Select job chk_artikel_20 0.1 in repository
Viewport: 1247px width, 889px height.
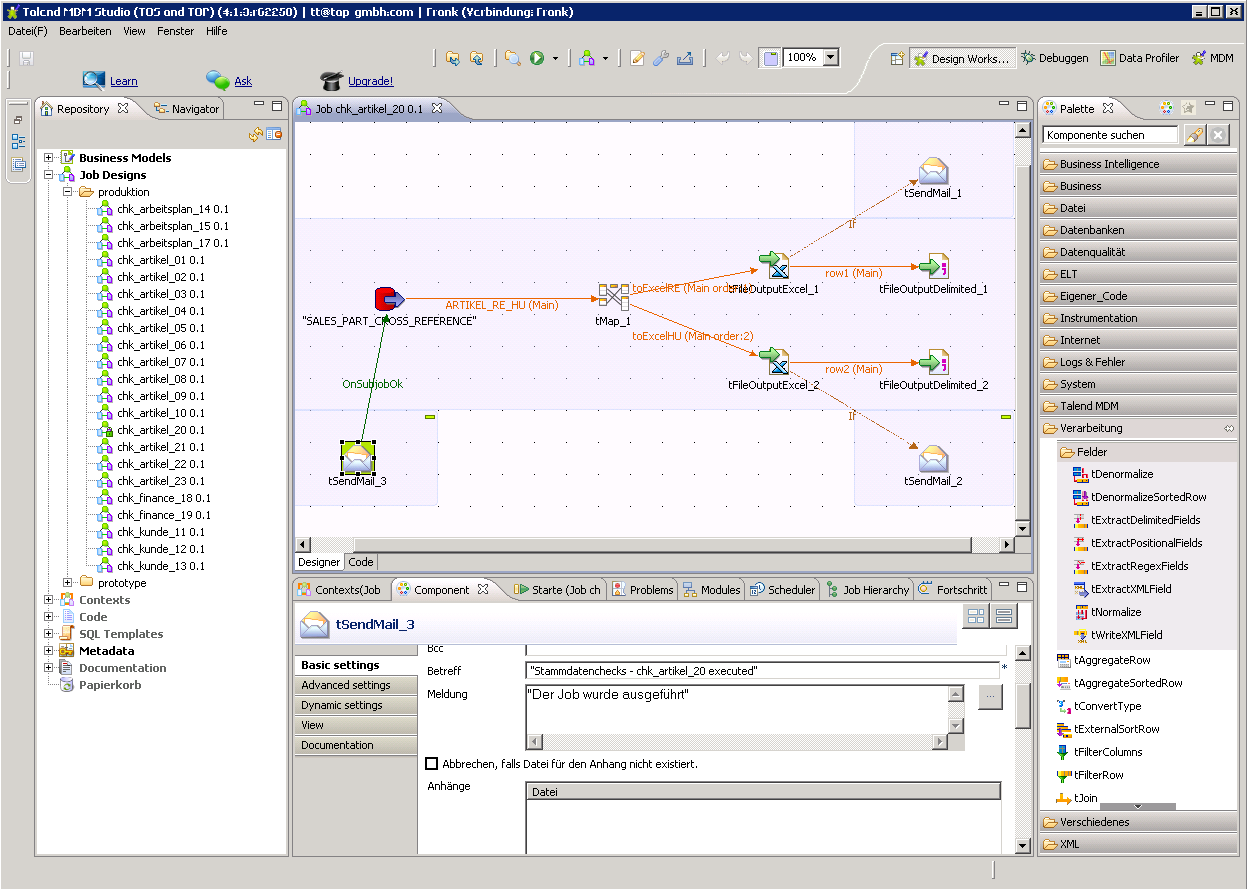[160, 430]
